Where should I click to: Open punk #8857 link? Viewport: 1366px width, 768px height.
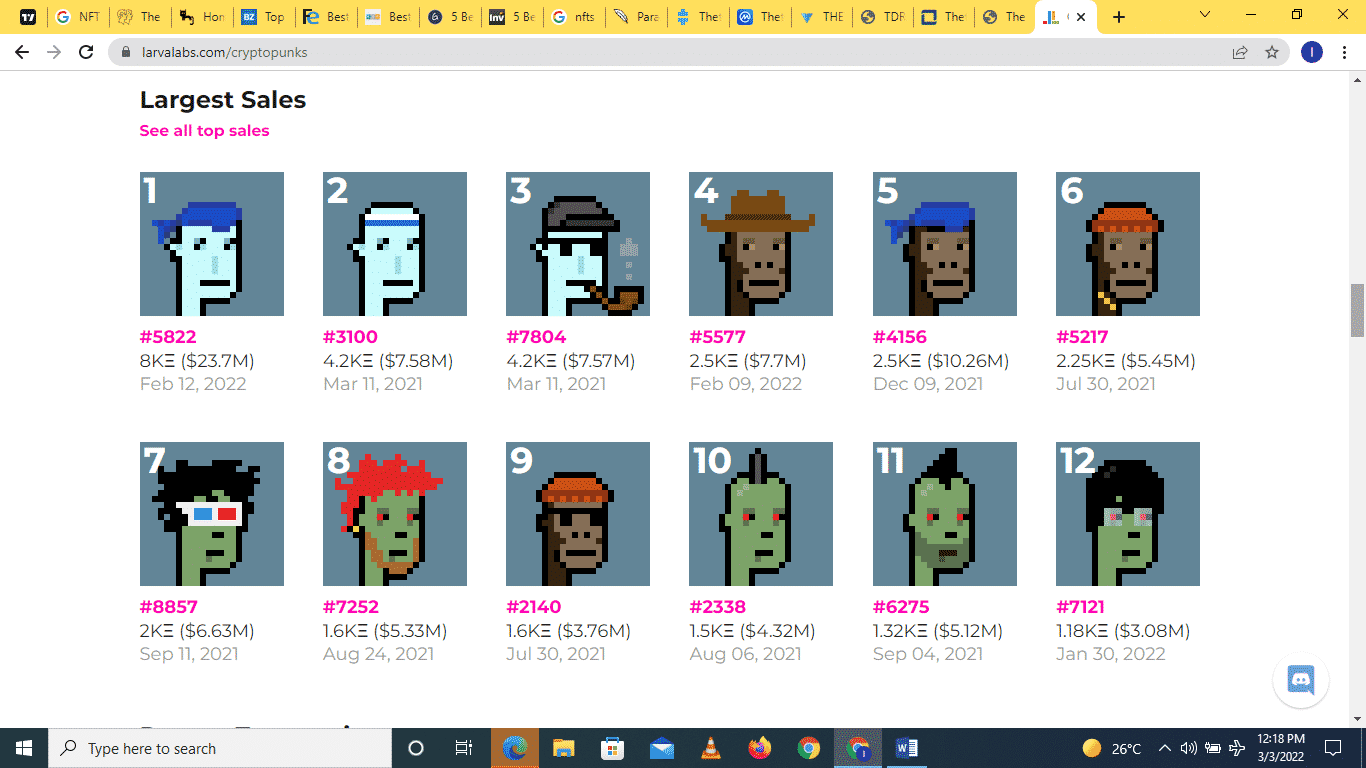coord(169,607)
